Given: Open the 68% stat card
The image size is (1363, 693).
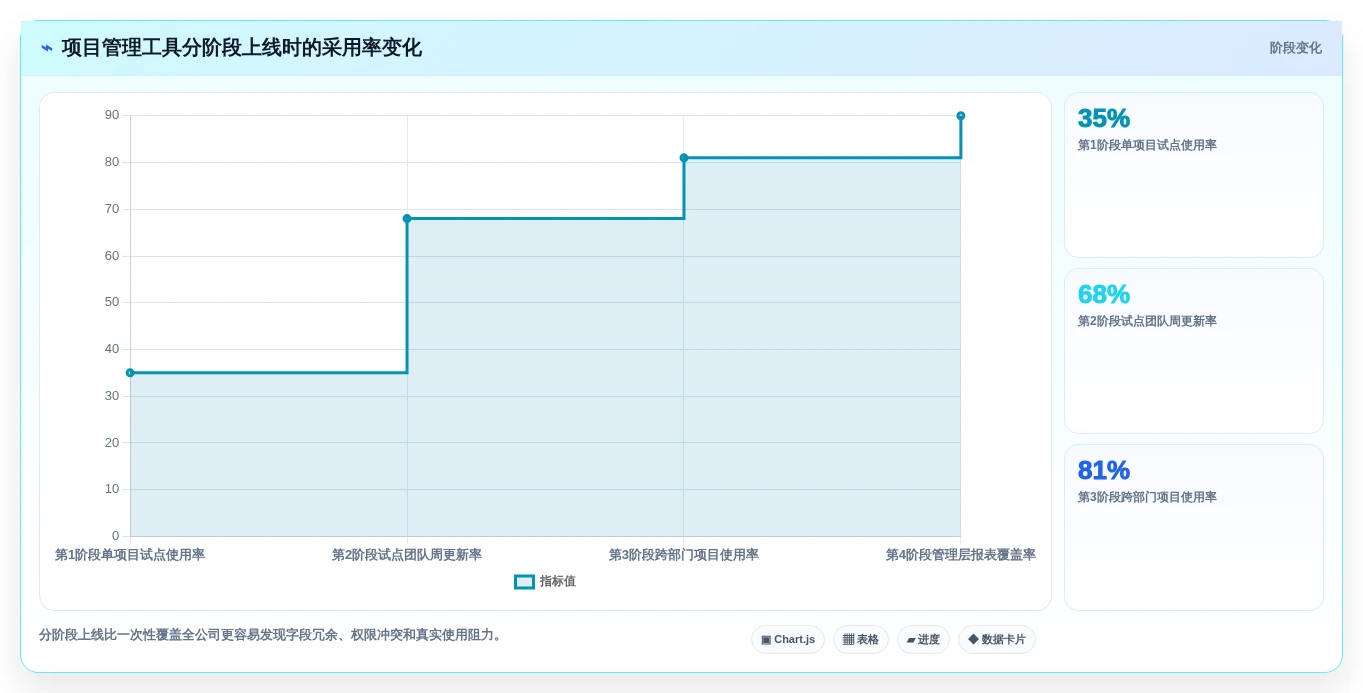Looking at the screenshot, I should pos(1194,351).
